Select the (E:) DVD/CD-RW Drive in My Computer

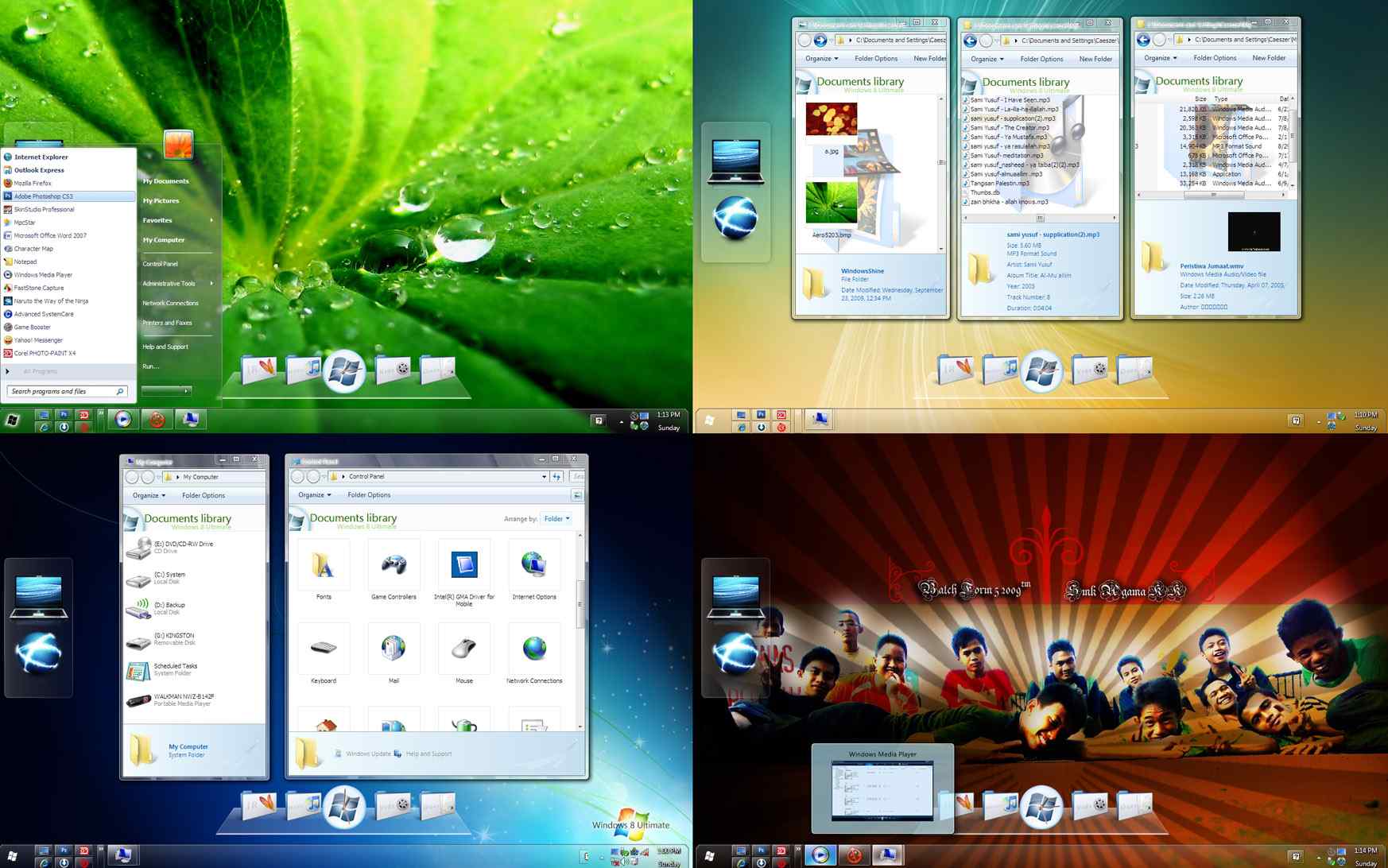click(x=172, y=548)
